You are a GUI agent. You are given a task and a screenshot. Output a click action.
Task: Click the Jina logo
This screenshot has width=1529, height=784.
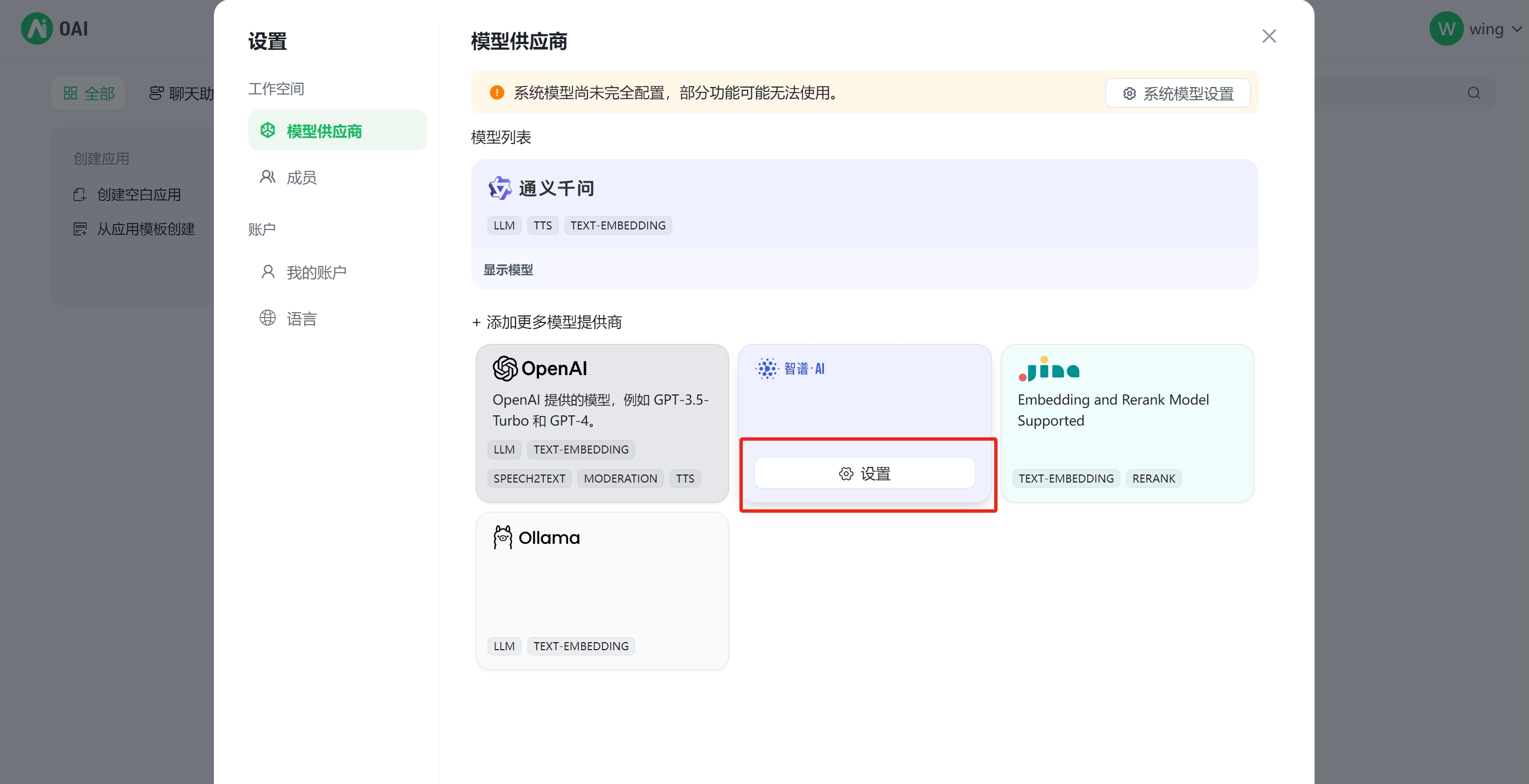(x=1049, y=369)
